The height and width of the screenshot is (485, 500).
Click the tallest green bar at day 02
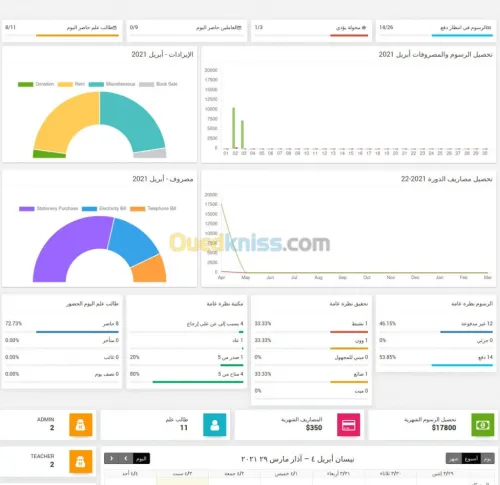(x=234, y=128)
